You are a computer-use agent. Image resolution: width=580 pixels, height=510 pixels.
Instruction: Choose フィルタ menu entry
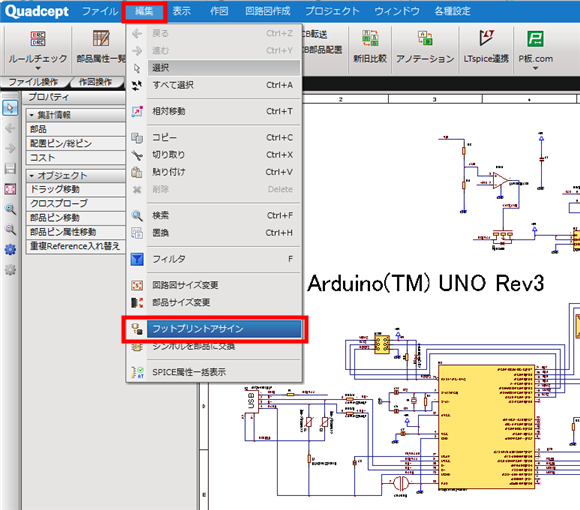coord(224,259)
